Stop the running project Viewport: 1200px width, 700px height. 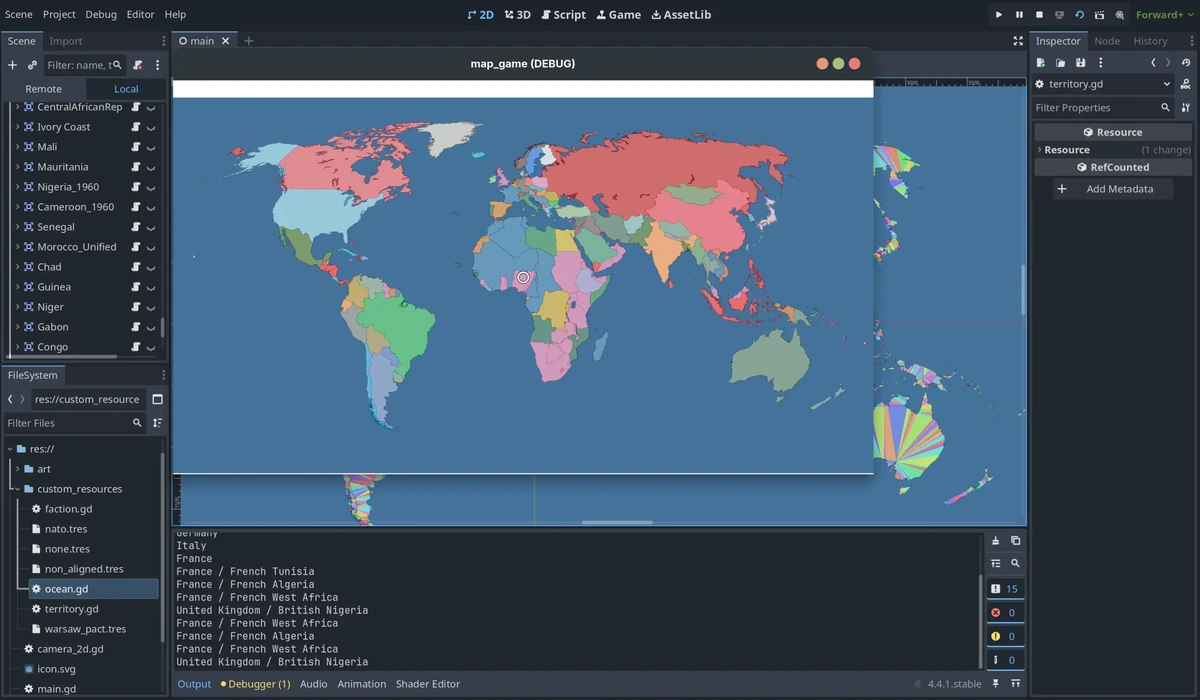(1039, 15)
